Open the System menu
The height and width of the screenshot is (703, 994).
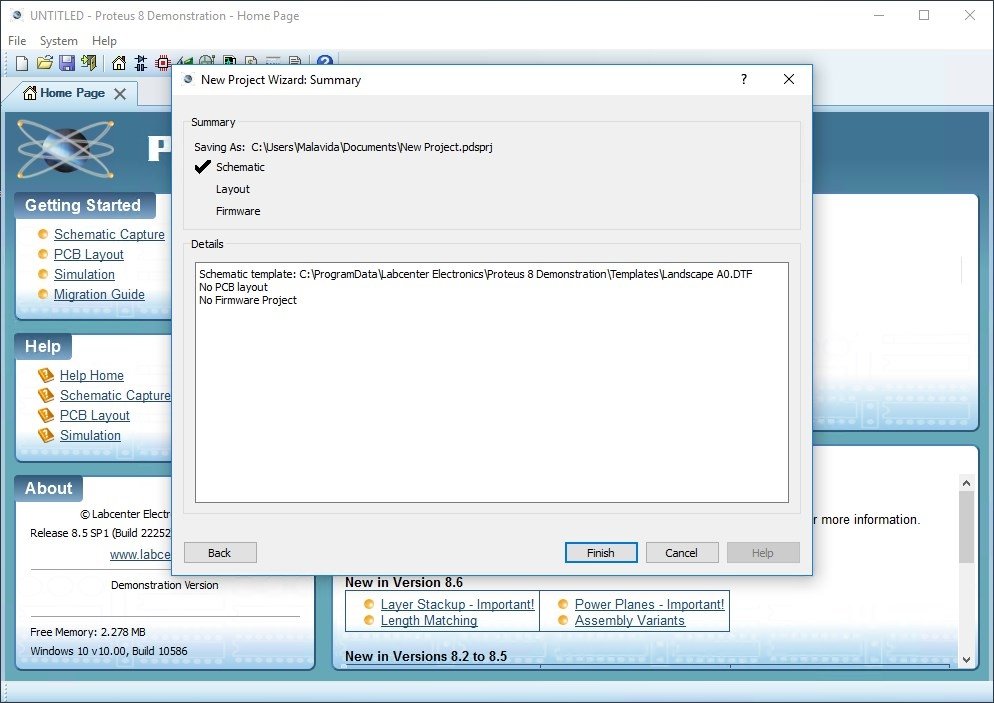[x=58, y=41]
